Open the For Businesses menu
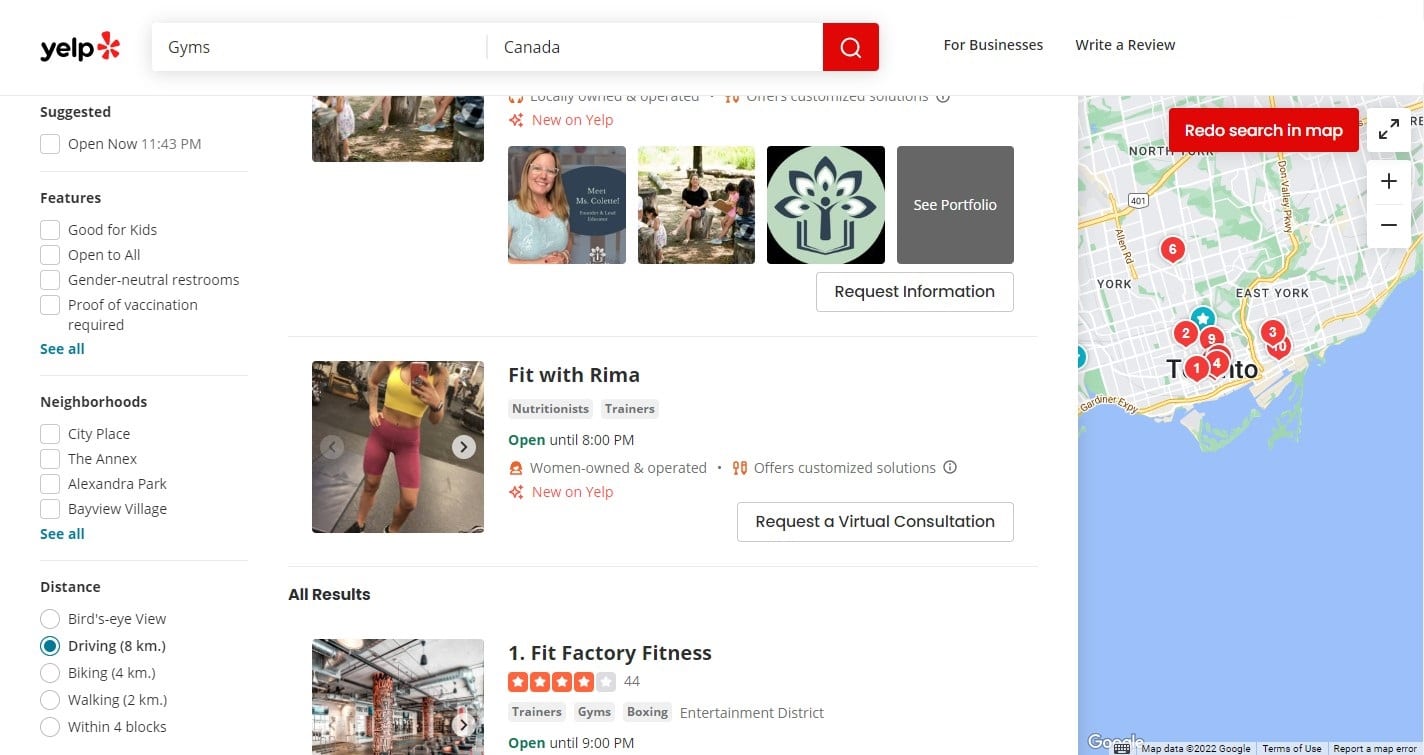 (x=992, y=45)
